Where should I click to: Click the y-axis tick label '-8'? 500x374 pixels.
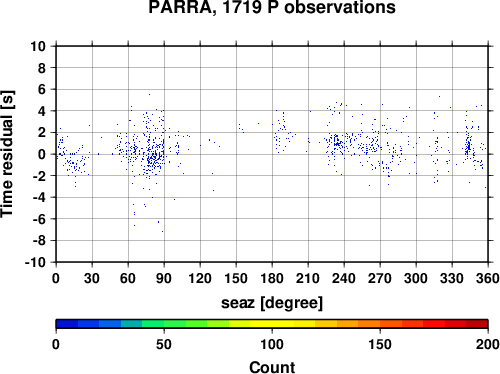click(x=39, y=241)
